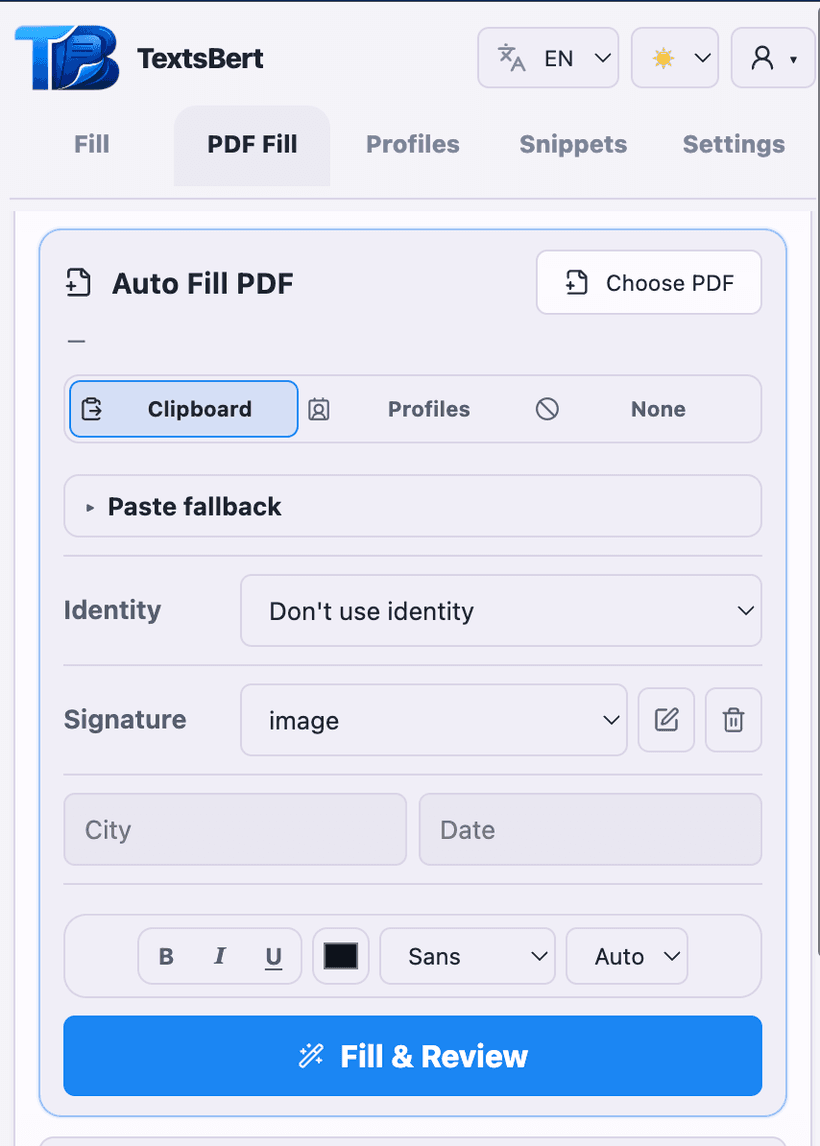Switch to the Snippets tab

pyautogui.click(x=572, y=144)
